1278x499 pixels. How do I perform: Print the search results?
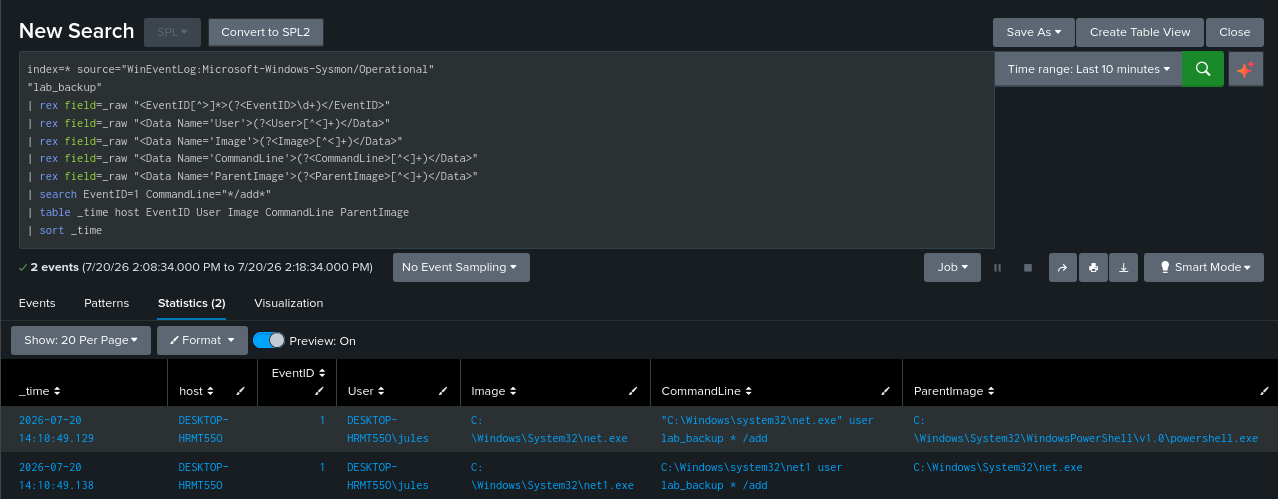pos(1094,268)
